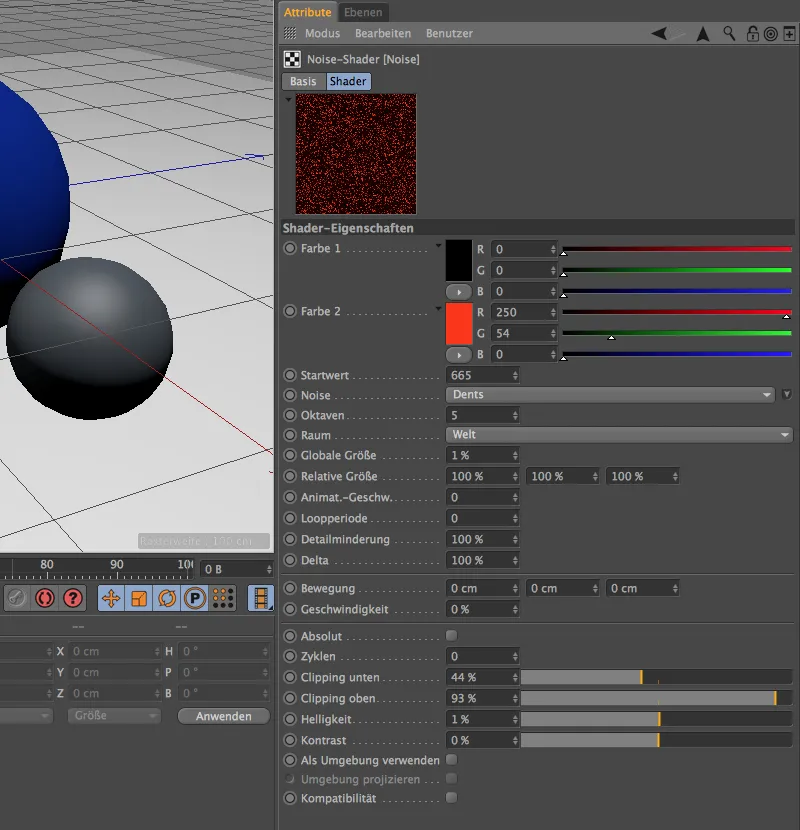This screenshot has width=800, height=830.
Task: Click the grip dots icon beside Modus
Action: [x=290, y=33]
